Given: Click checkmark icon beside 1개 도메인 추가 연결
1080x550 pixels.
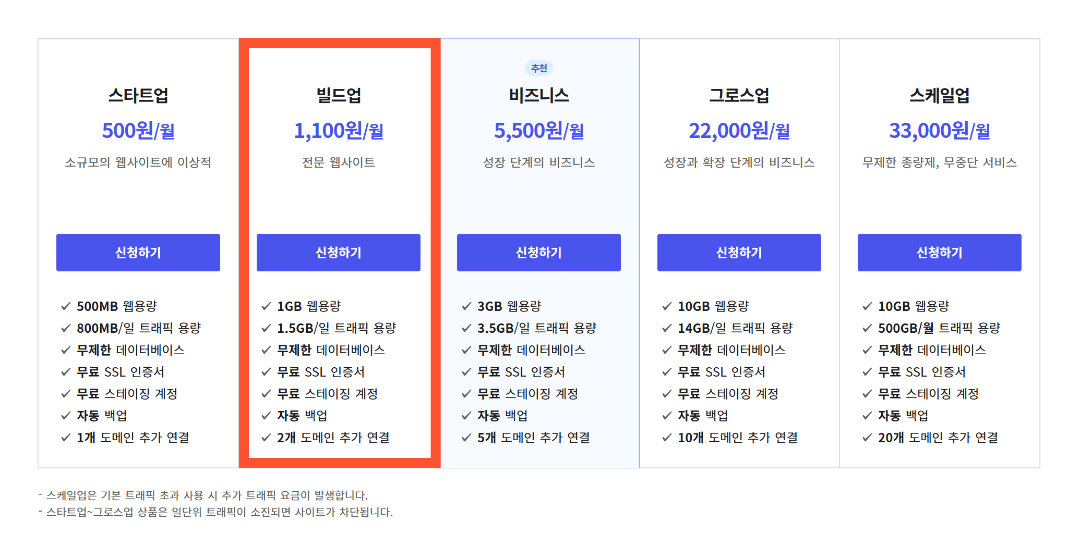Looking at the screenshot, I should point(66,438).
